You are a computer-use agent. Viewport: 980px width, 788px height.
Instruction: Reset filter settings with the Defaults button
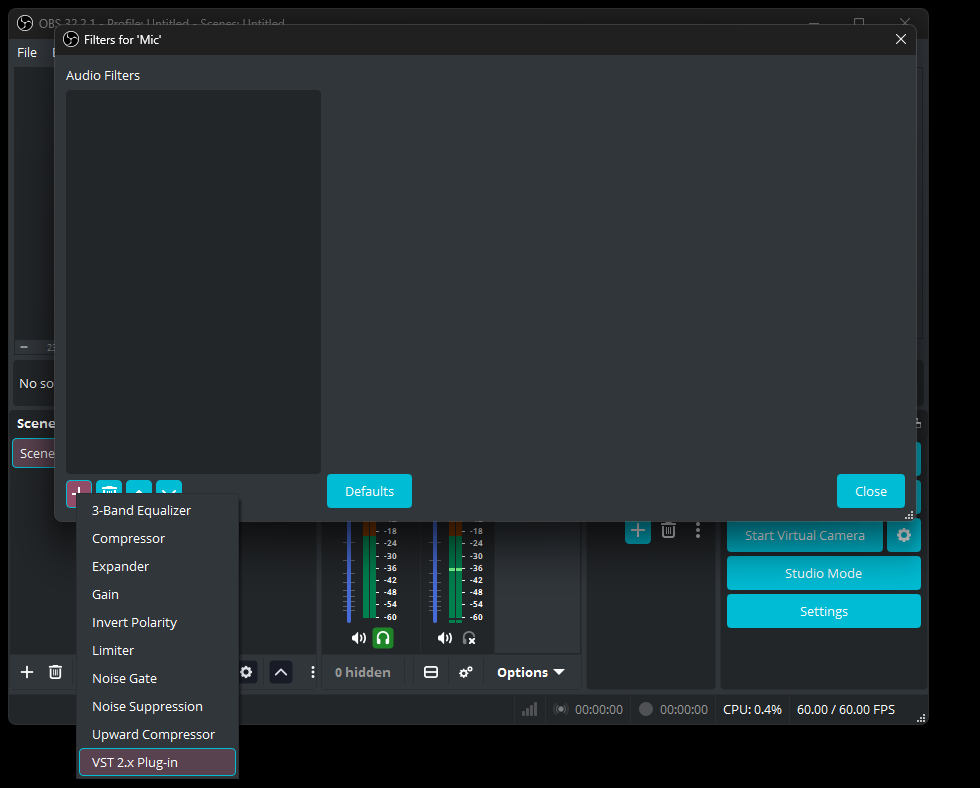[x=369, y=491]
